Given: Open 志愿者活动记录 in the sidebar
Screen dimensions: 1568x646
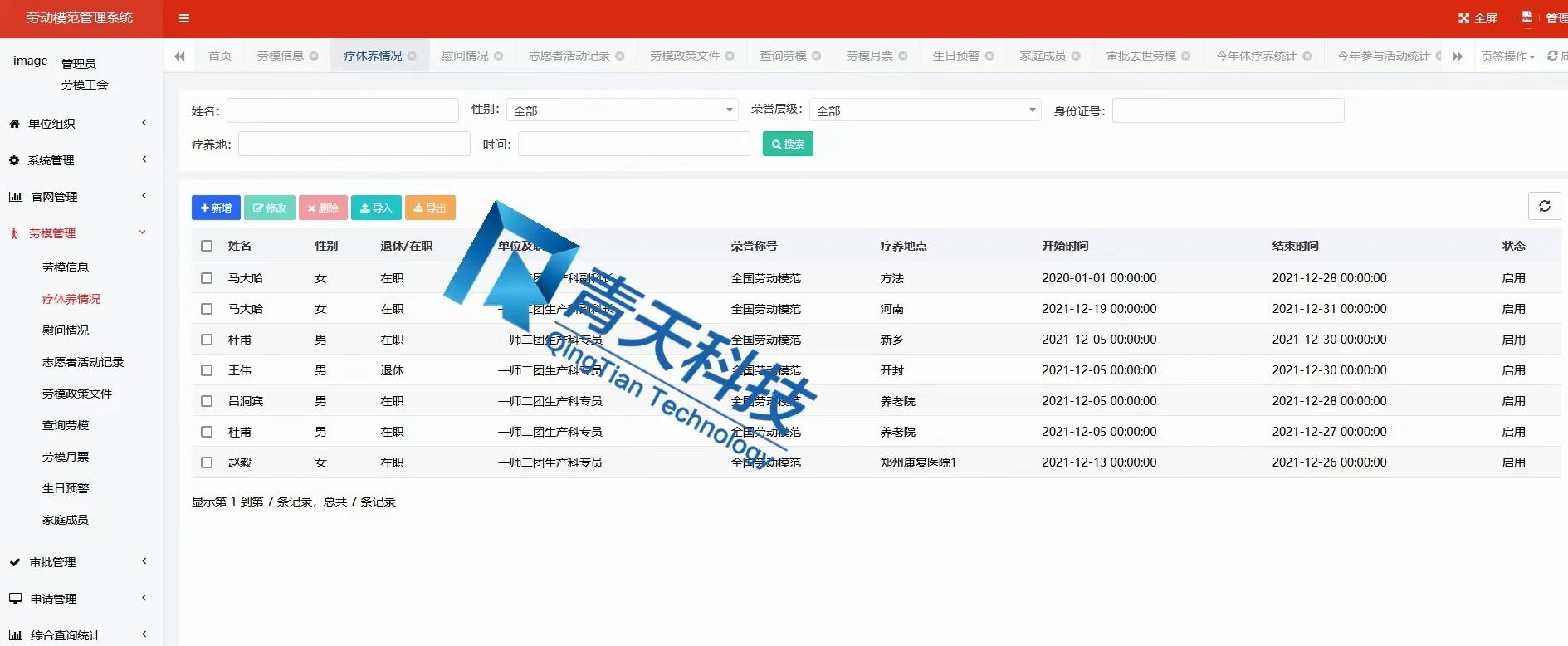Looking at the screenshot, I should click(83, 362).
